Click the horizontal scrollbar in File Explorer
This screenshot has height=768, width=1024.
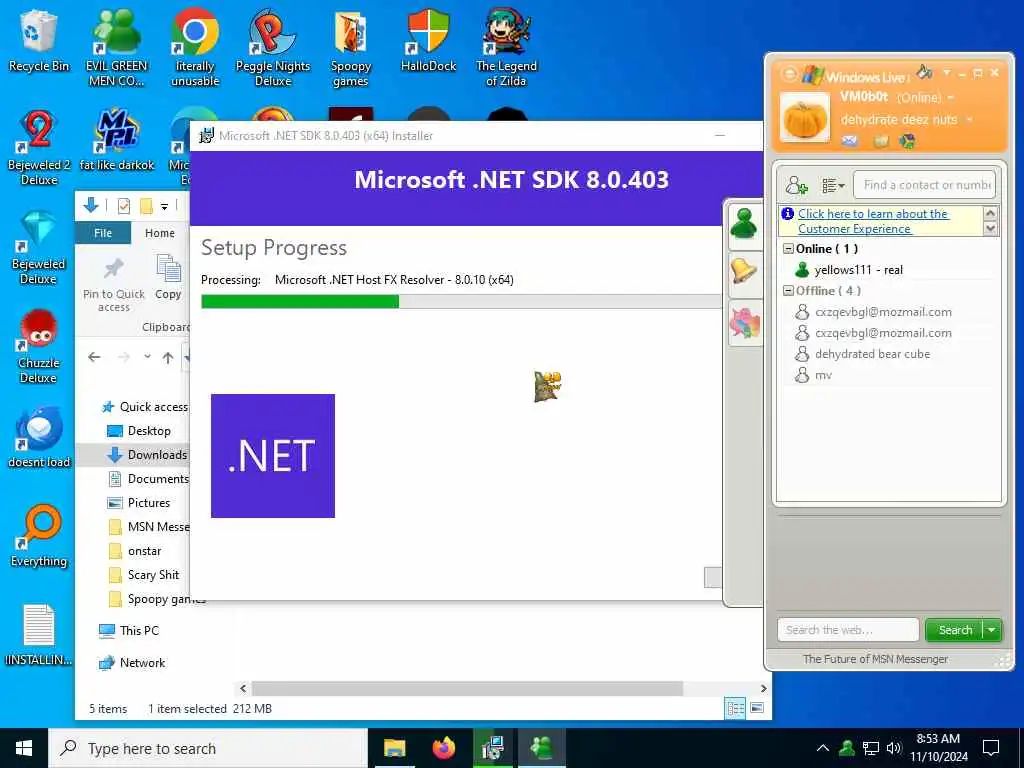[467, 688]
